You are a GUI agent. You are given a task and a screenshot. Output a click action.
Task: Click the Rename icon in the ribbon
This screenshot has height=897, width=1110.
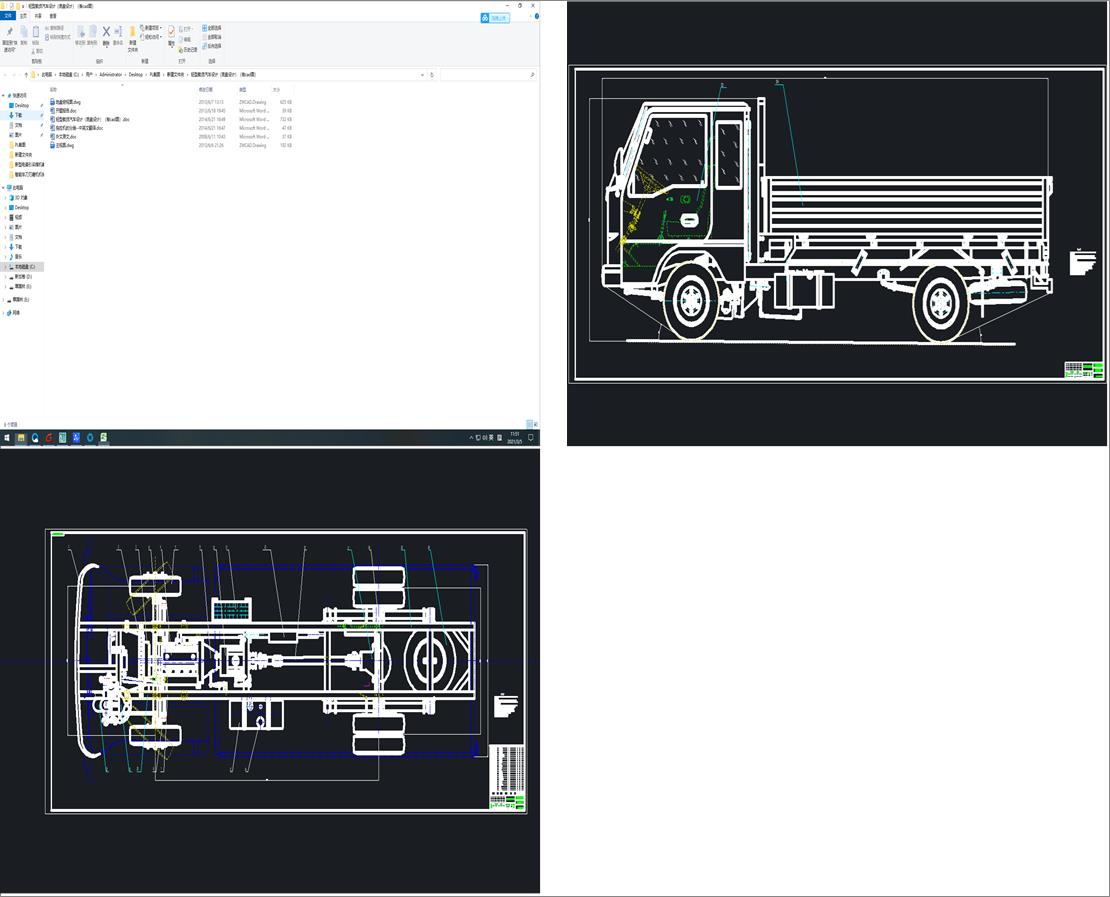click(118, 32)
